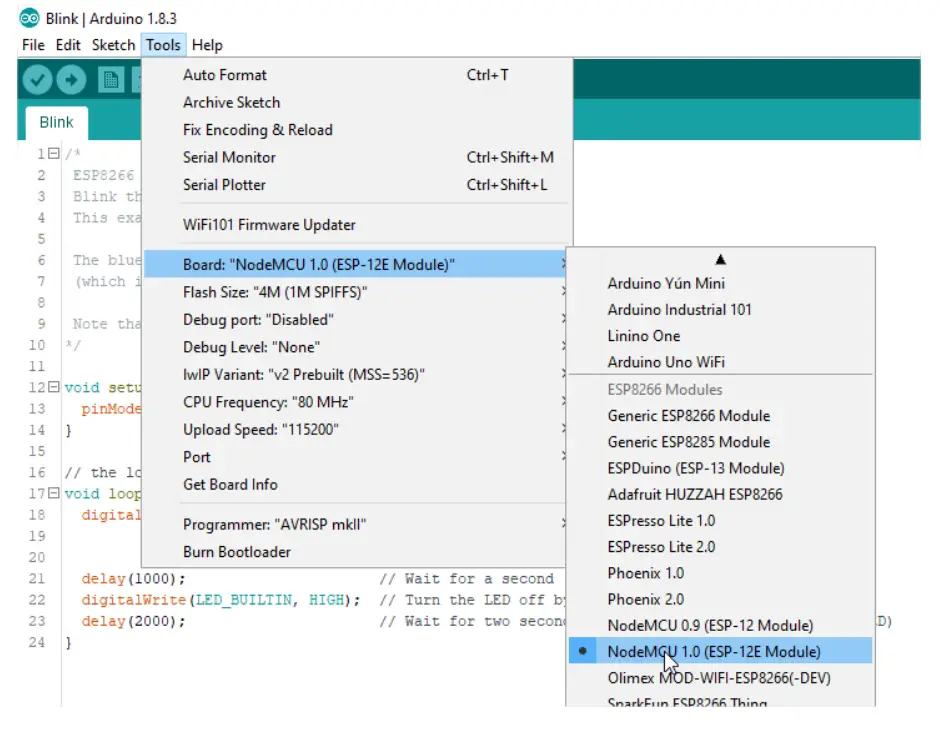Select Generic ESP8285 Module
Image resolution: width=940 pixels, height=737 pixels.
pyautogui.click(x=721, y=442)
